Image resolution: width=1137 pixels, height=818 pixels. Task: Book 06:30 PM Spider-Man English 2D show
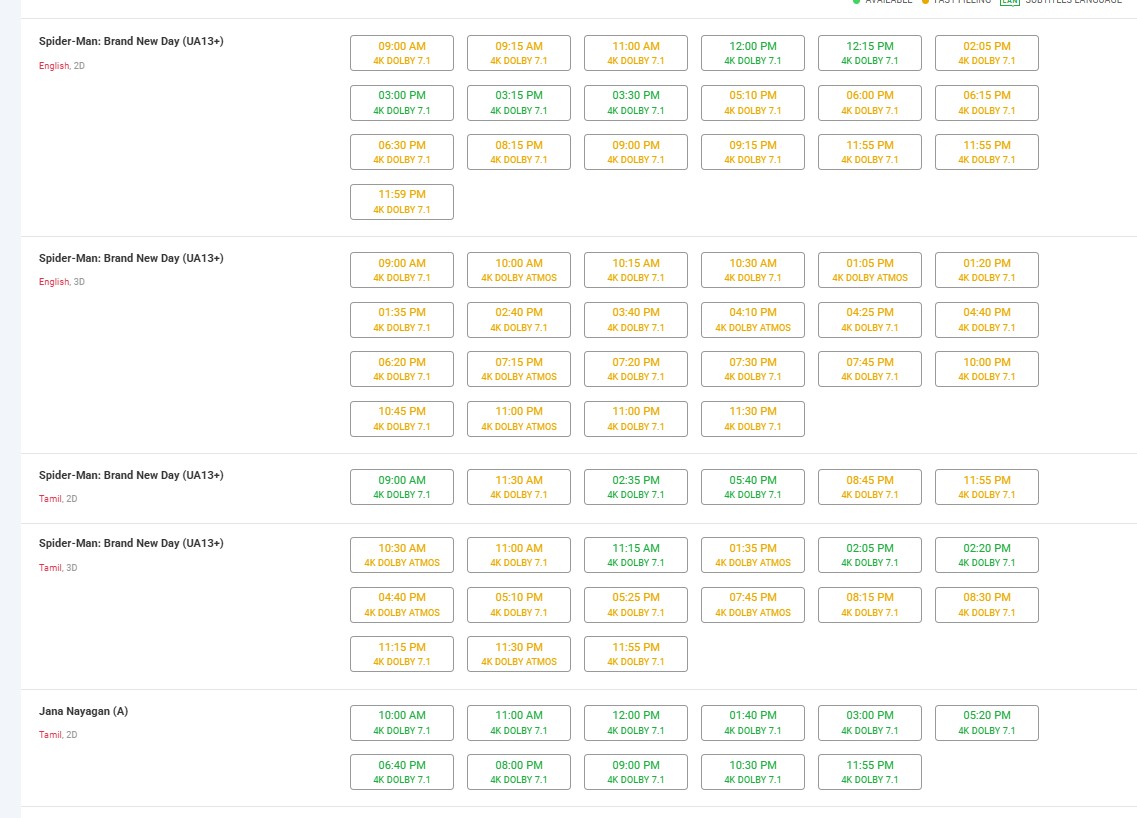pos(402,152)
